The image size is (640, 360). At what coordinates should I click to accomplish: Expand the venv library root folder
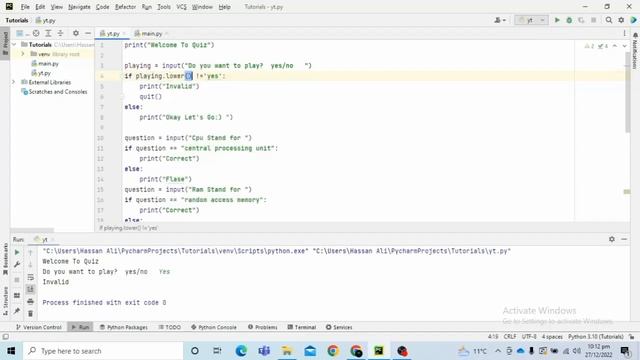tap(23, 54)
